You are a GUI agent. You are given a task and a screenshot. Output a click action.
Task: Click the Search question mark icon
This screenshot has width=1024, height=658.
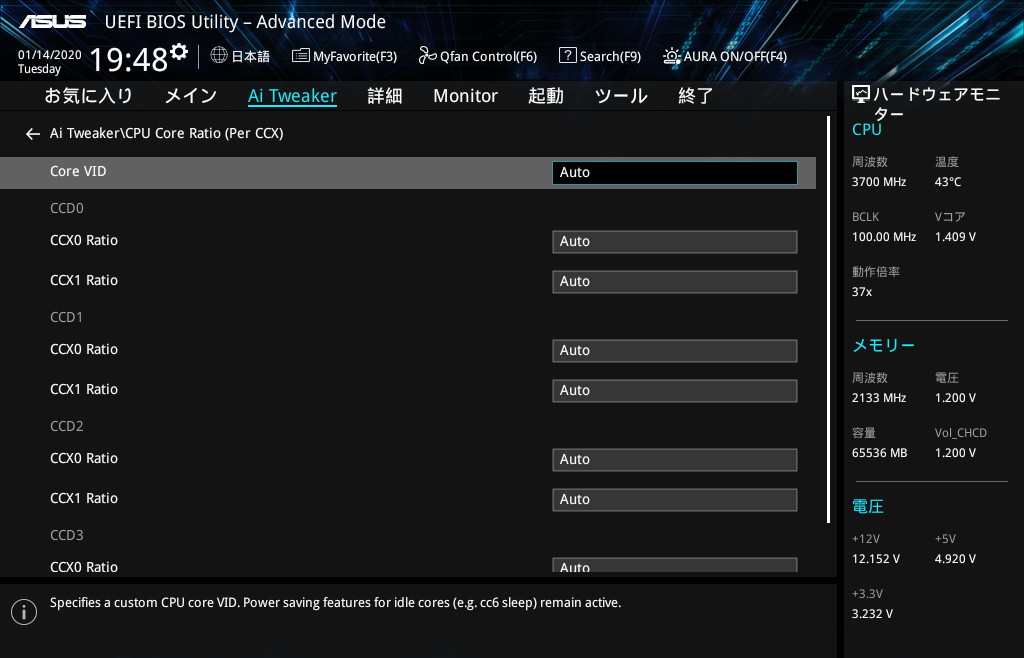[568, 55]
